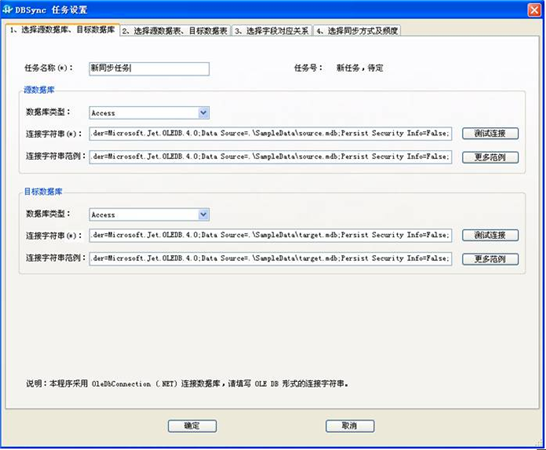Open tab 2 选择源数据表、目标数据表

pos(175,31)
